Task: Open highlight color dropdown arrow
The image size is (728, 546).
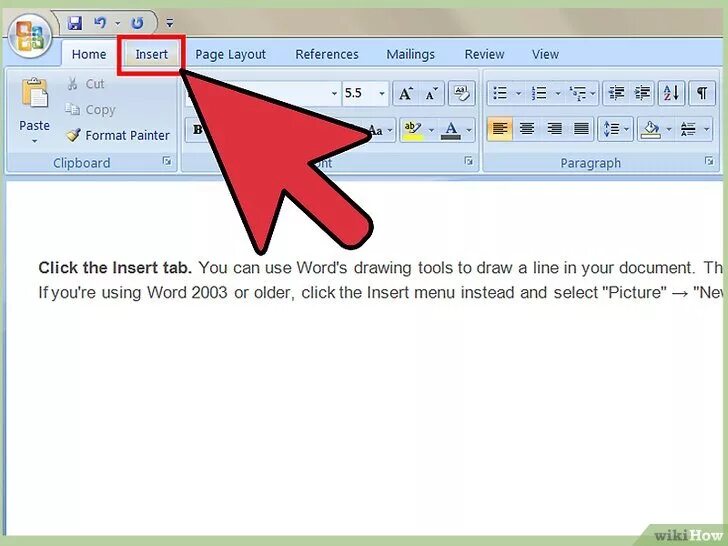Action: click(431, 130)
